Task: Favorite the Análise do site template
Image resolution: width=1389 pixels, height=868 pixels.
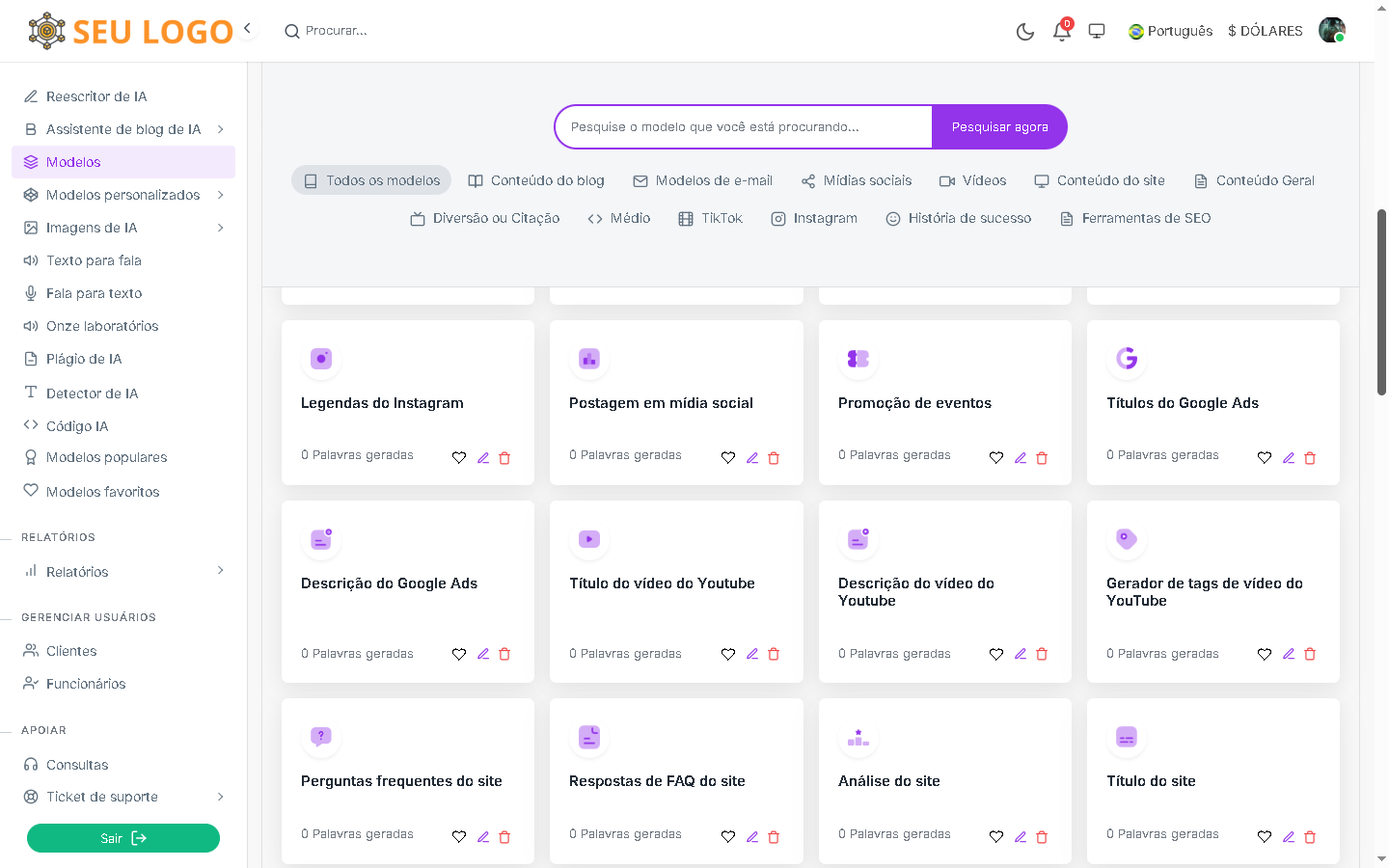Action: (996, 837)
